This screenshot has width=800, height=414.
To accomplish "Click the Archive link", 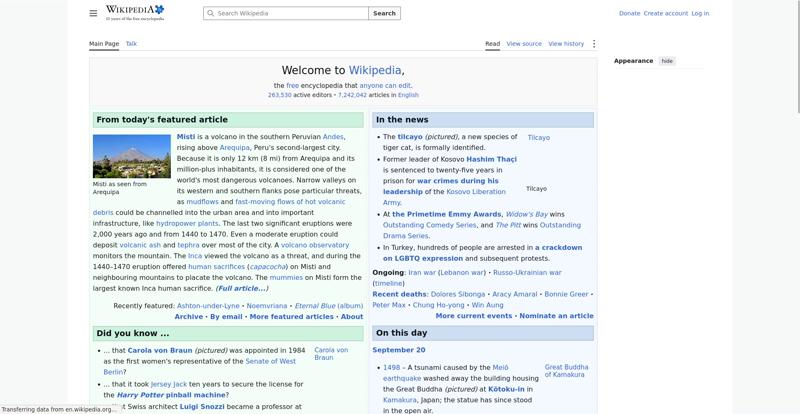I will click(188, 316).
